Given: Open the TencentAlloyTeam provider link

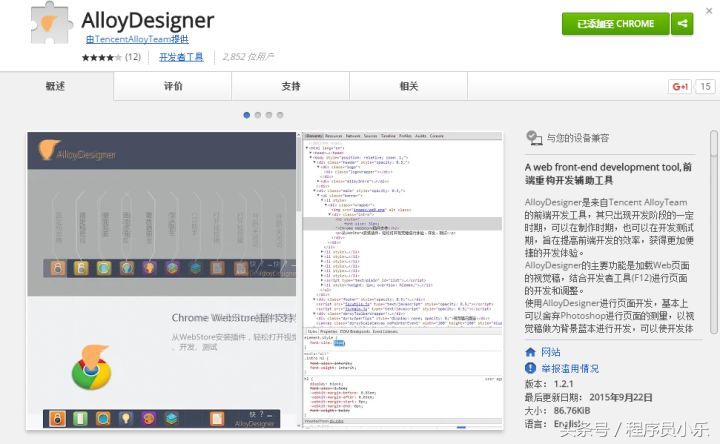Looking at the screenshot, I should point(137,39).
